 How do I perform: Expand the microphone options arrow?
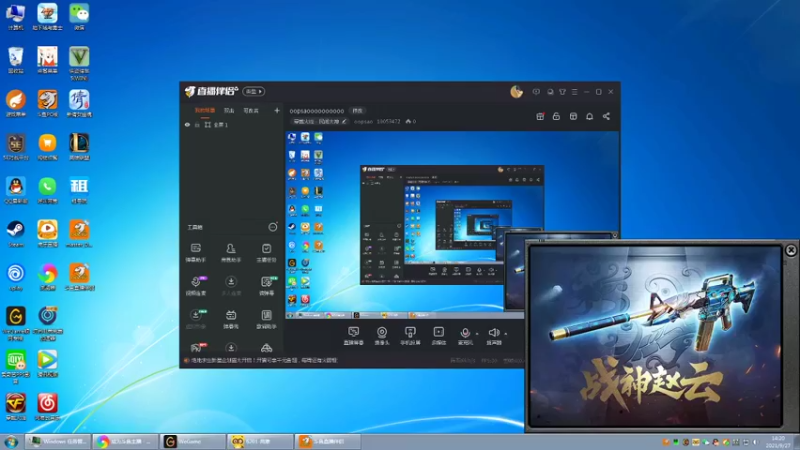(x=477, y=334)
